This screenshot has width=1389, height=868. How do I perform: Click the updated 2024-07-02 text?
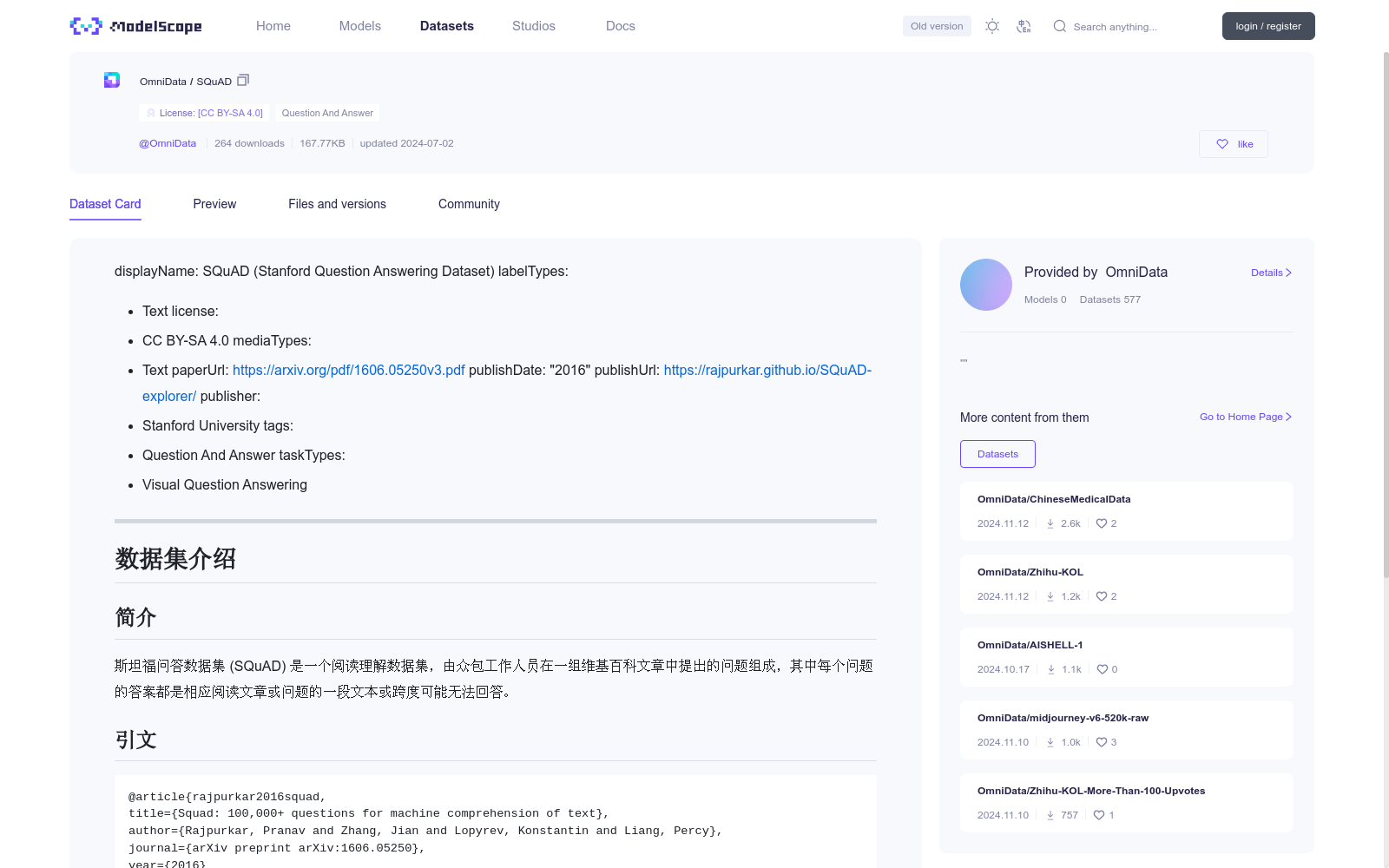pyautogui.click(x=406, y=143)
